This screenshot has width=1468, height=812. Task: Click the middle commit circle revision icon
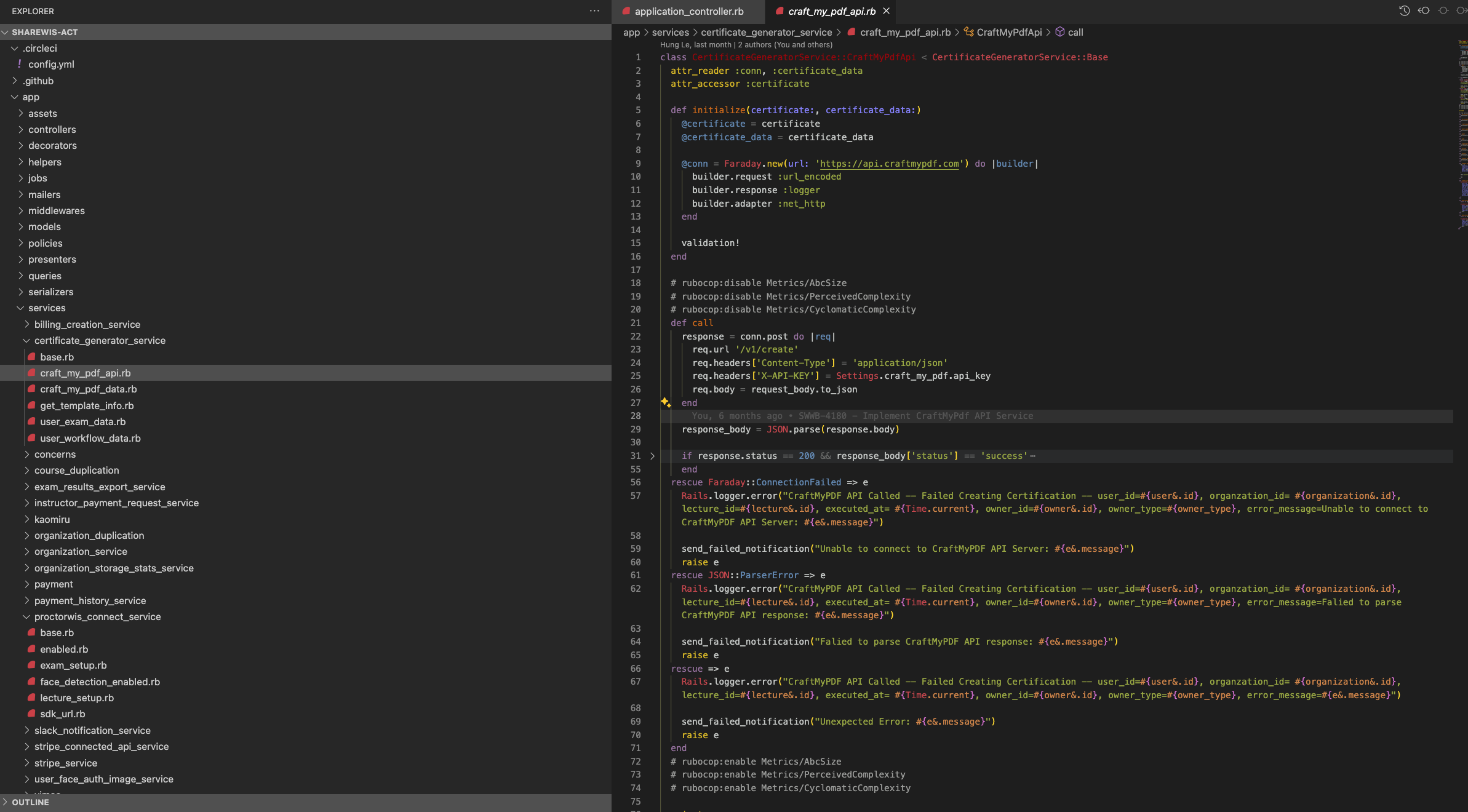(1443, 10)
